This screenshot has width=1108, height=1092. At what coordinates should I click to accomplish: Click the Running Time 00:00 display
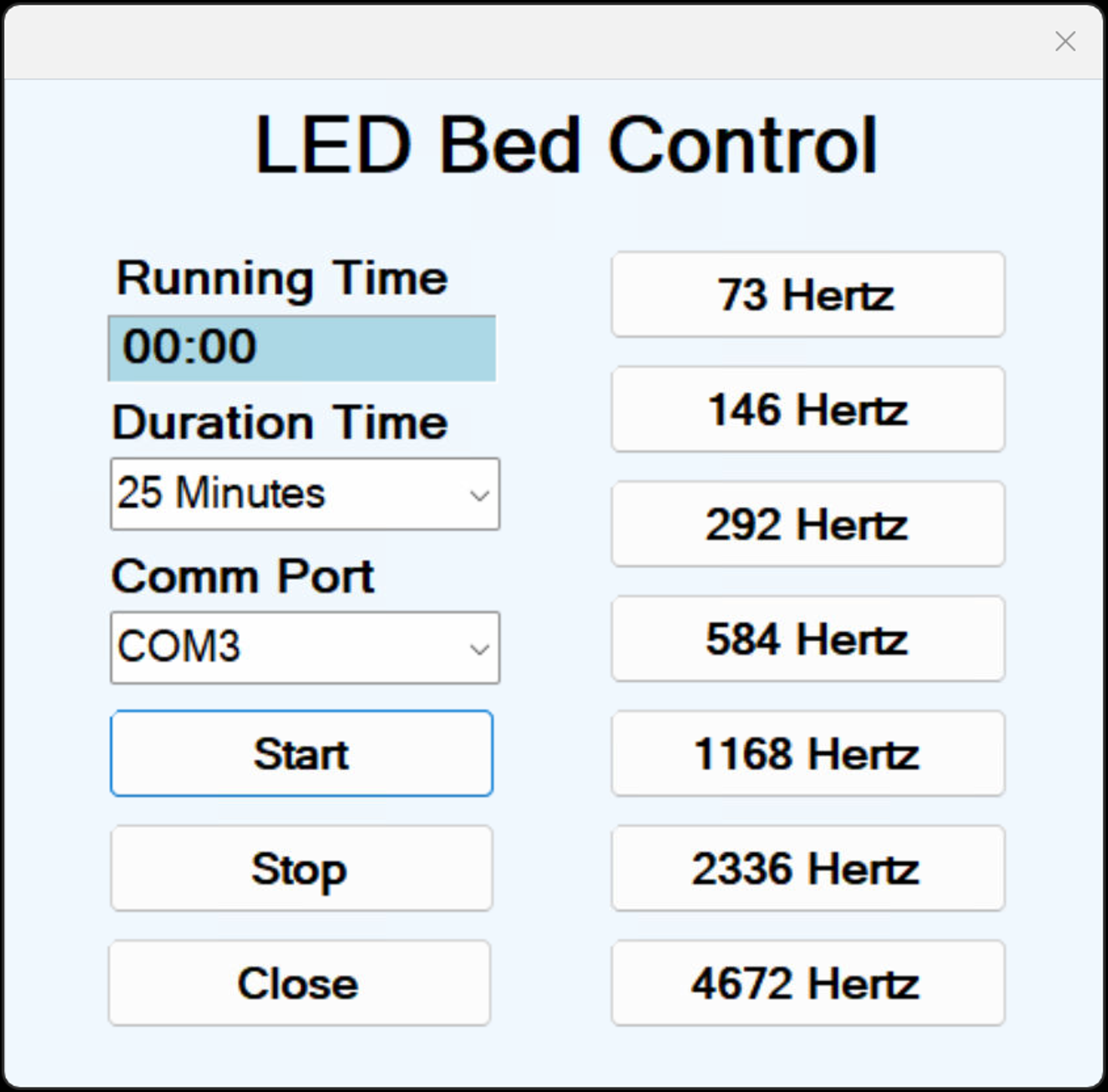click(x=302, y=348)
